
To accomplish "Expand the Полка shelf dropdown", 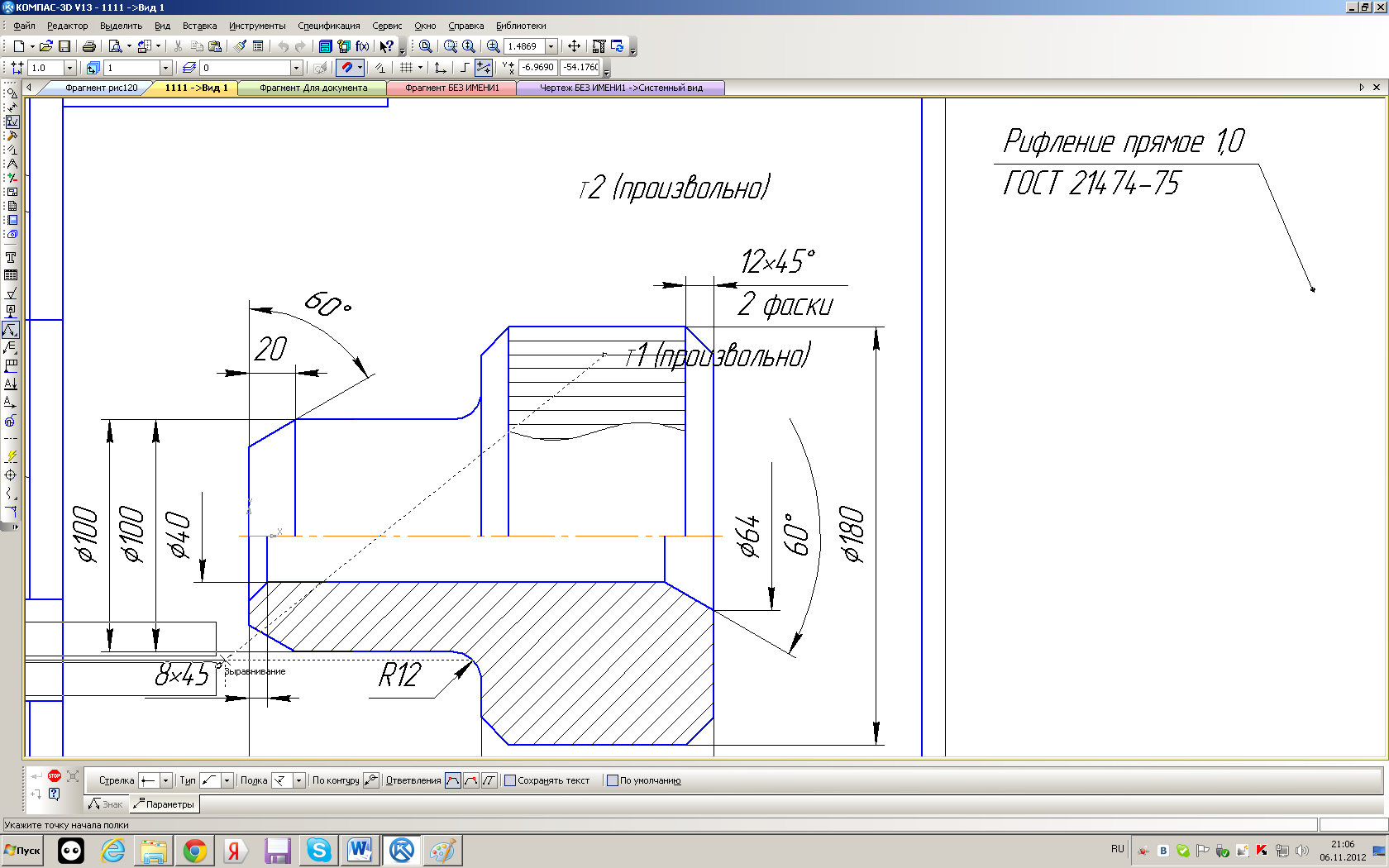I will pyautogui.click(x=299, y=780).
